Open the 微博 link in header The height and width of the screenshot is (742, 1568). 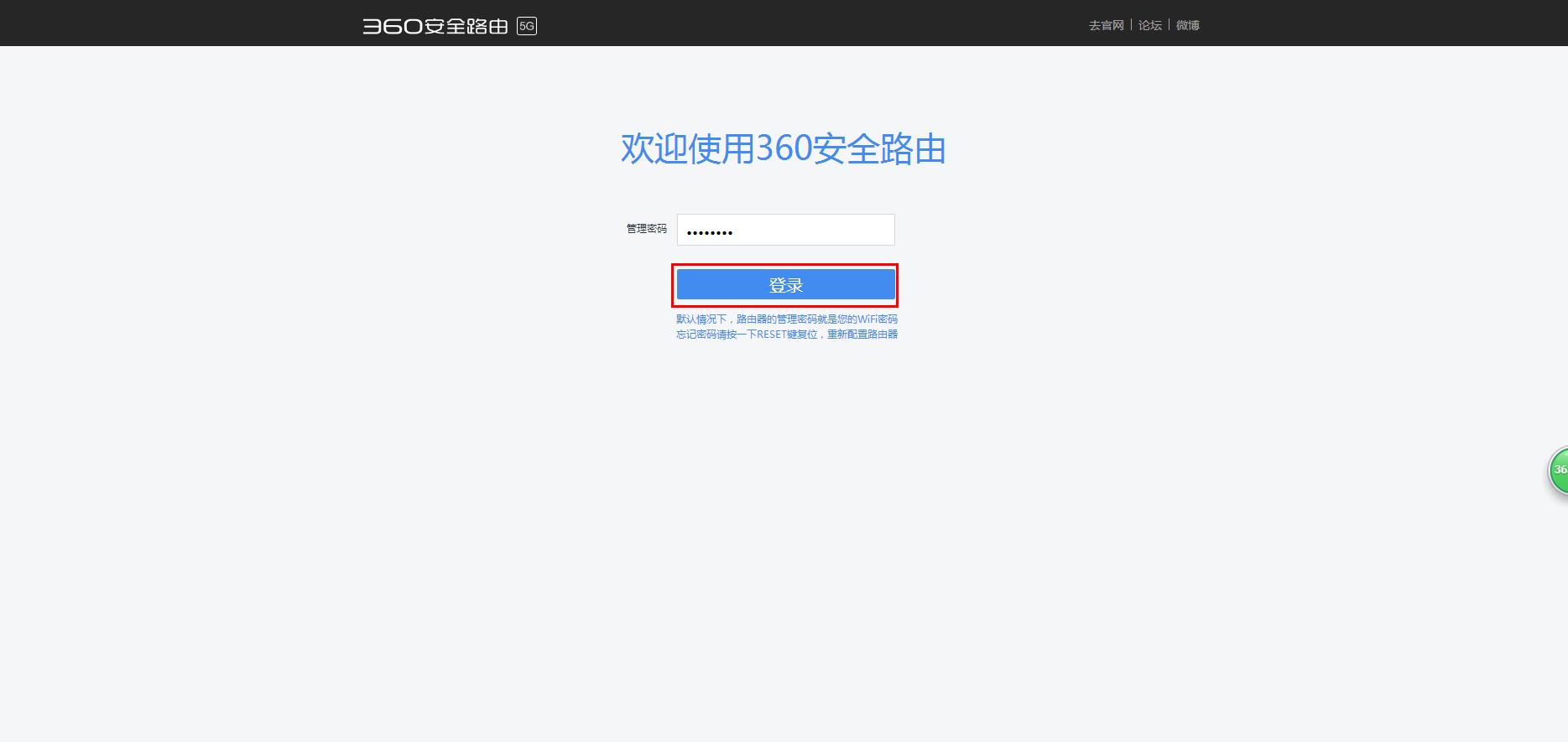(1187, 25)
